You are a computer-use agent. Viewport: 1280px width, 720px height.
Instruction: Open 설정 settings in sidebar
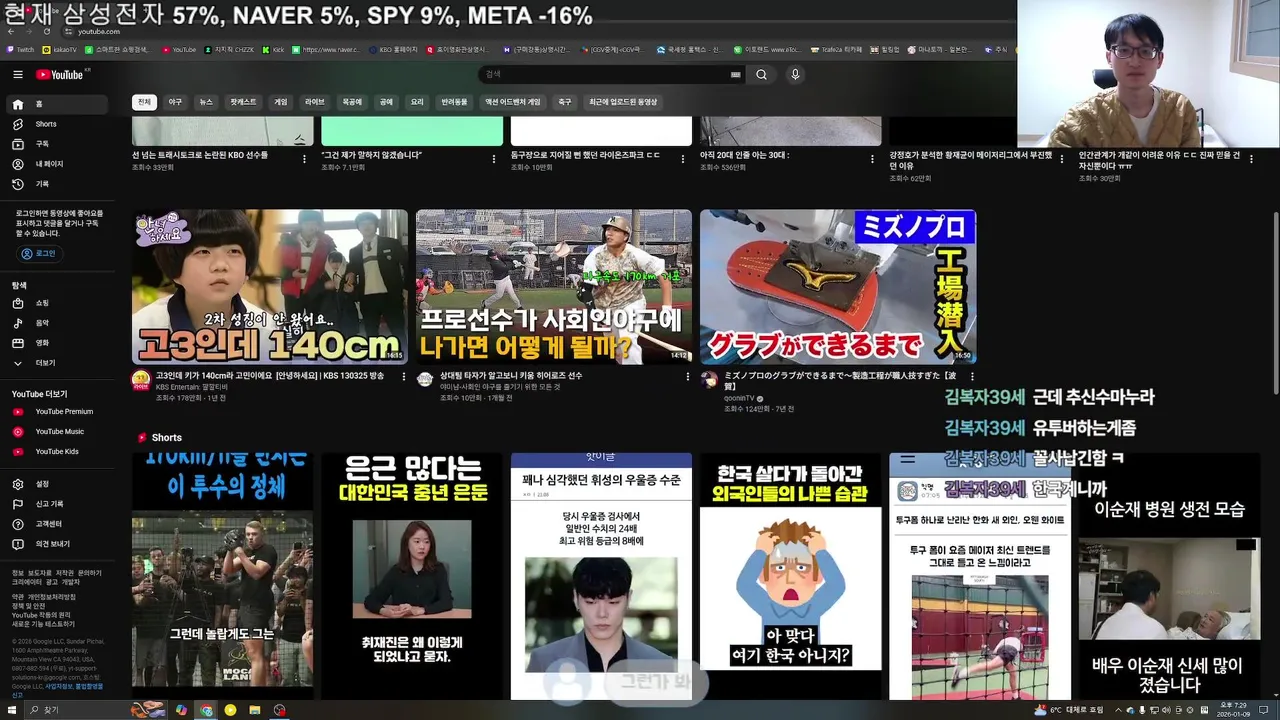(56, 484)
